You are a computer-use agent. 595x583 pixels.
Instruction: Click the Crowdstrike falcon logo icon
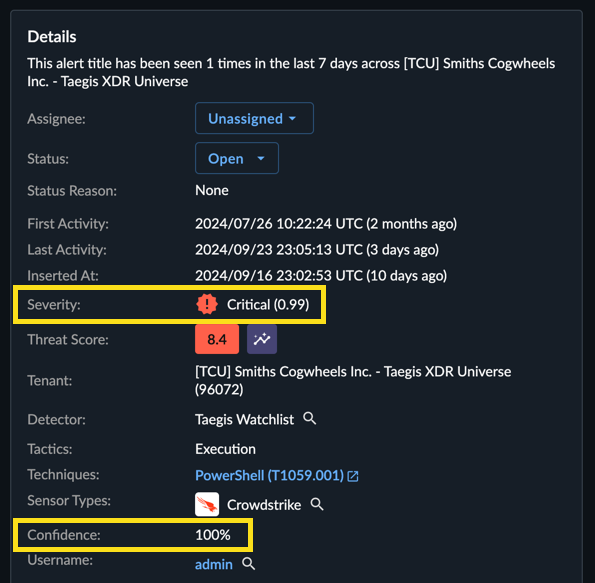click(207, 504)
